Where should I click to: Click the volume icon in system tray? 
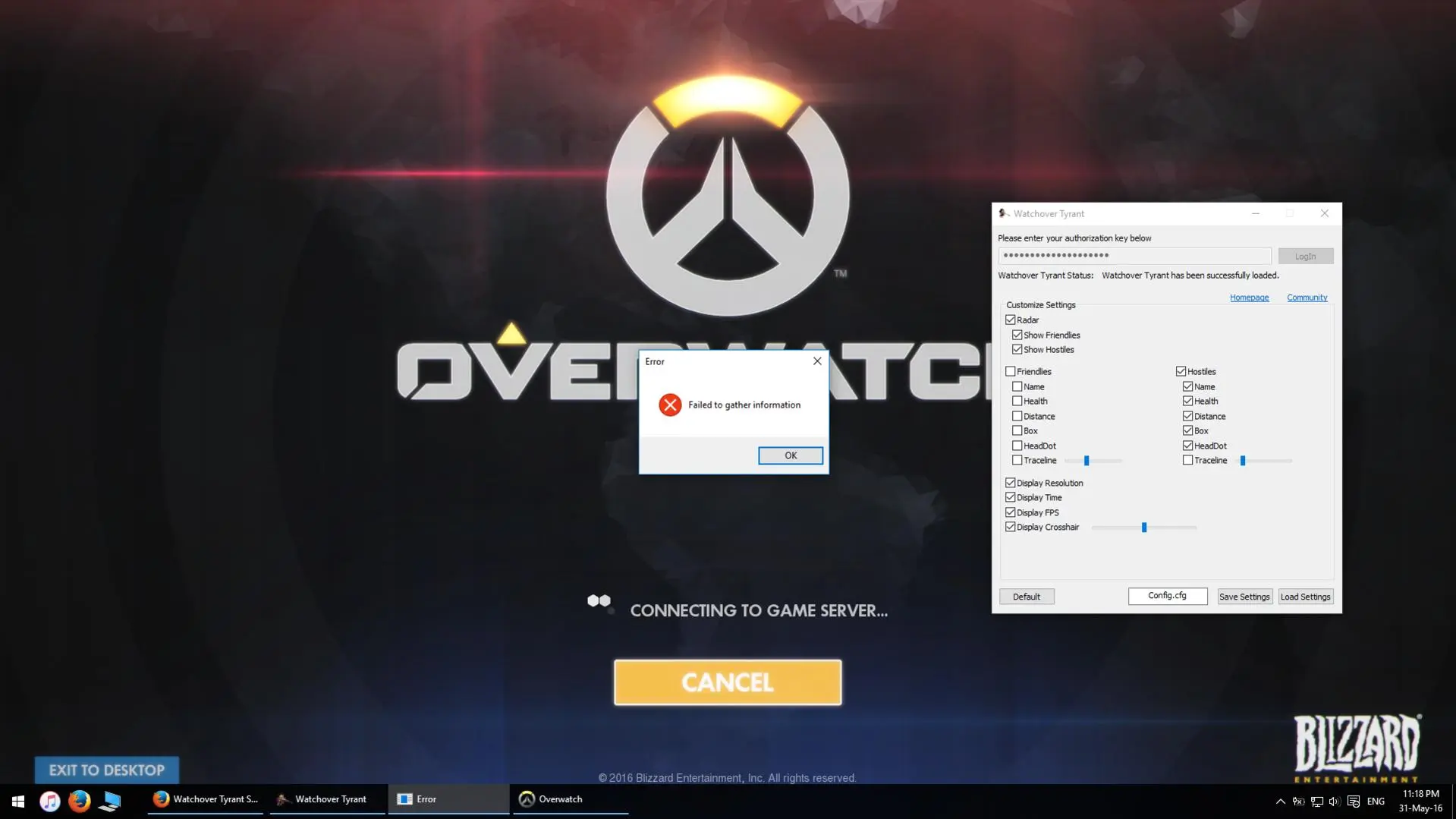pyautogui.click(x=1335, y=802)
